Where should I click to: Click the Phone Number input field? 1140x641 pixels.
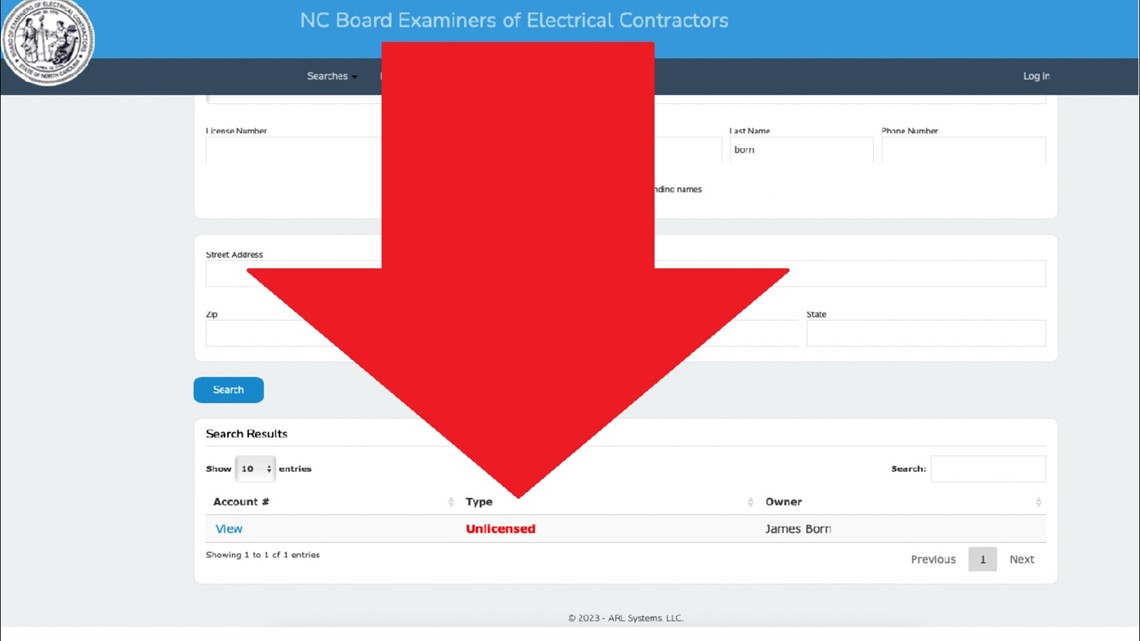[x=963, y=150]
